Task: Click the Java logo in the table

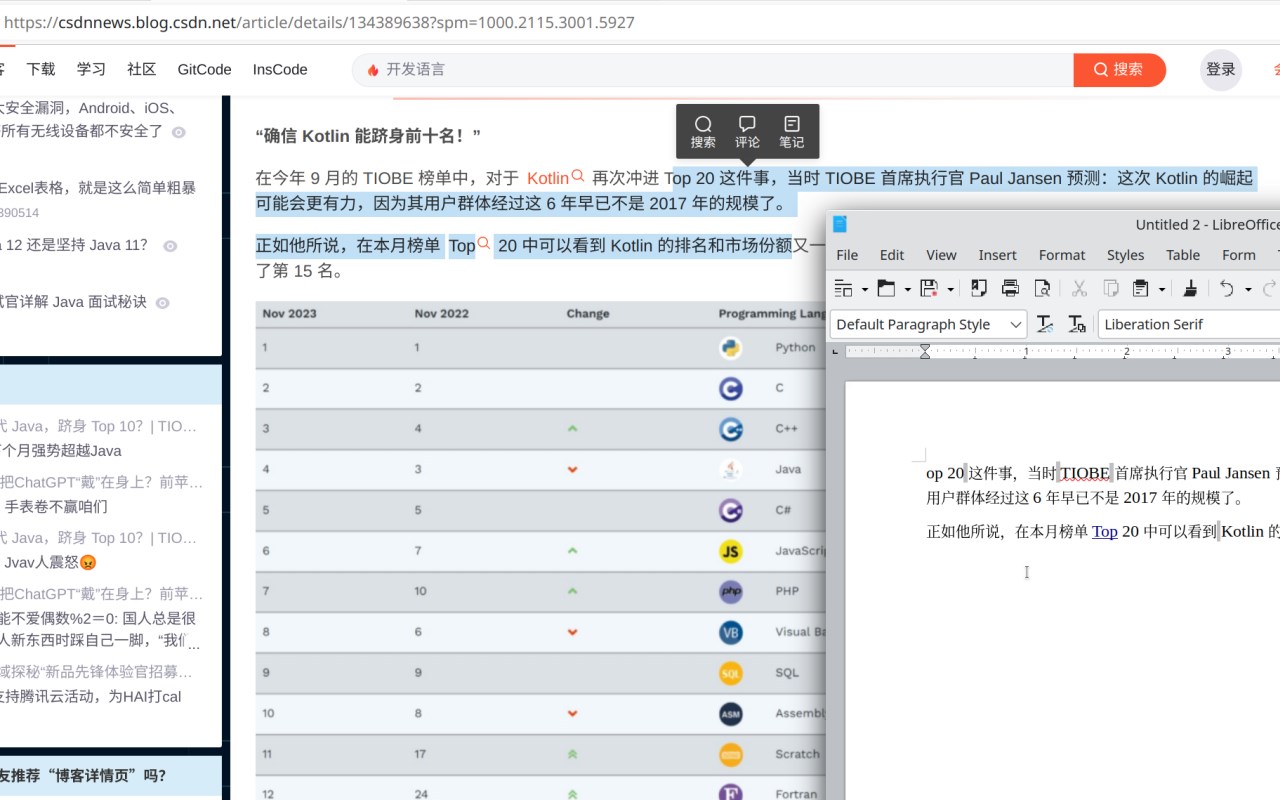Action: [731, 469]
